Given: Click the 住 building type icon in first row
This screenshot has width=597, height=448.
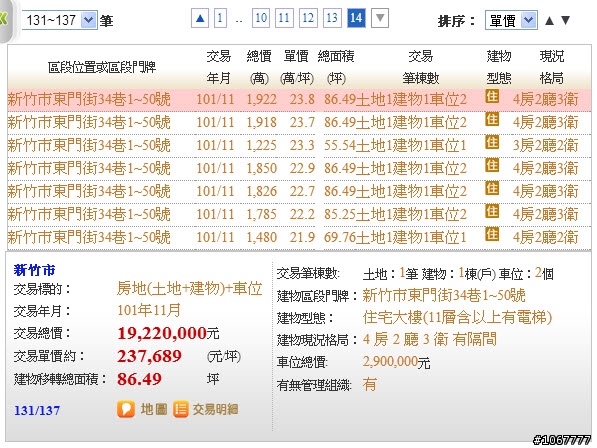Looking at the screenshot, I should (x=492, y=97).
